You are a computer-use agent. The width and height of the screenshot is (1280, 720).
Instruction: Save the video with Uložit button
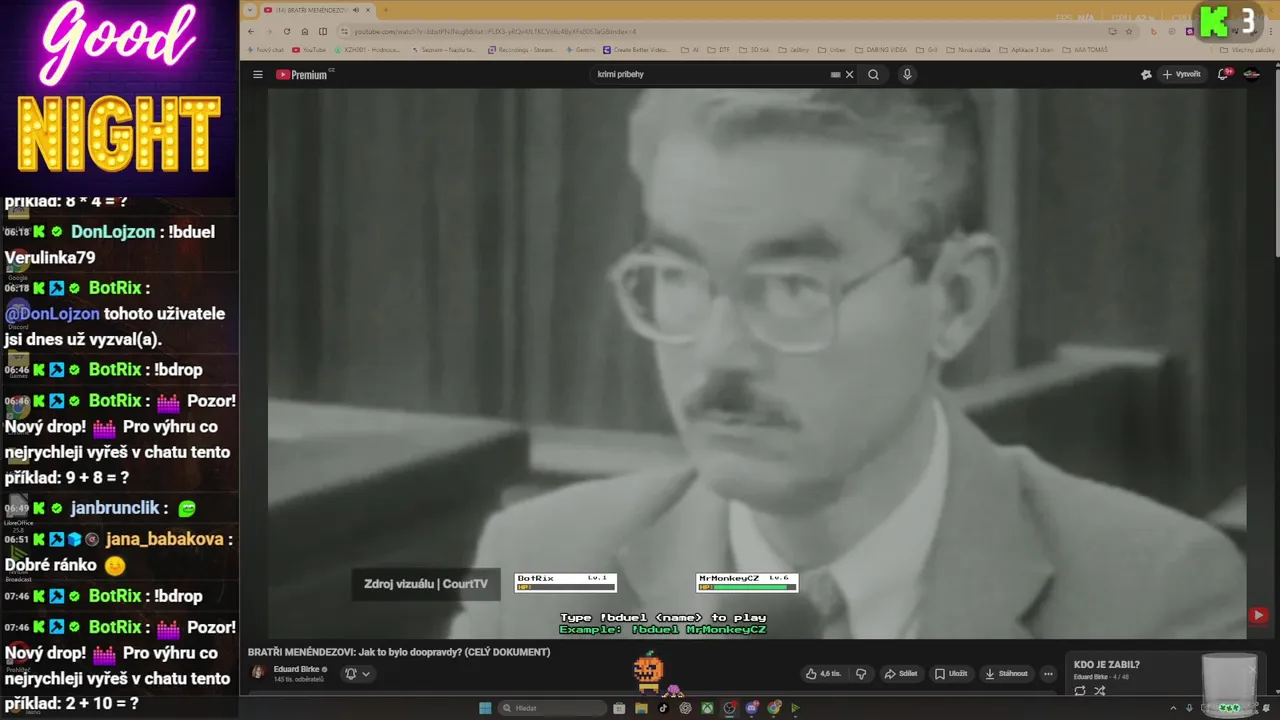951,674
